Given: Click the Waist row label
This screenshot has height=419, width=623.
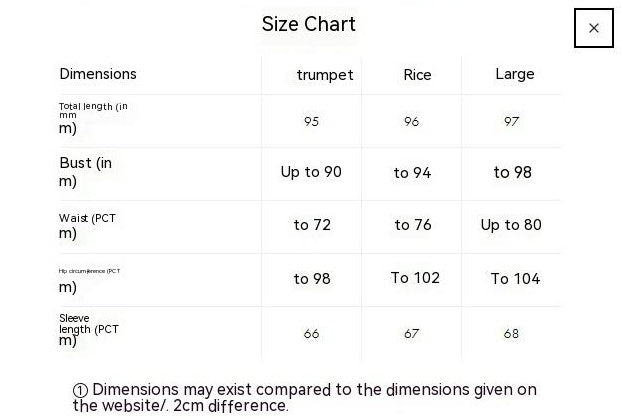Looking at the screenshot, I should point(88,225).
